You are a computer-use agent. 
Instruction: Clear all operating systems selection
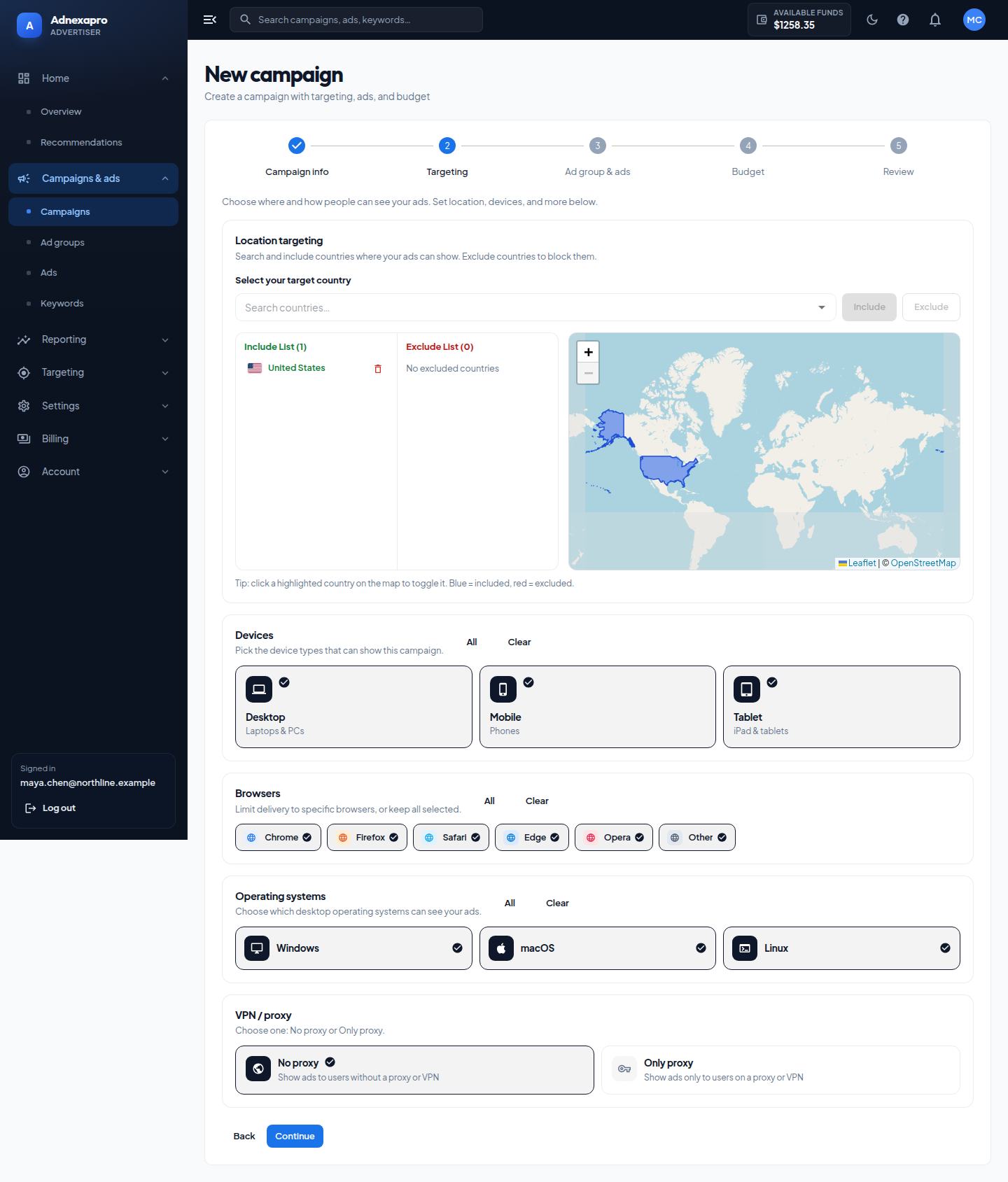point(557,903)
